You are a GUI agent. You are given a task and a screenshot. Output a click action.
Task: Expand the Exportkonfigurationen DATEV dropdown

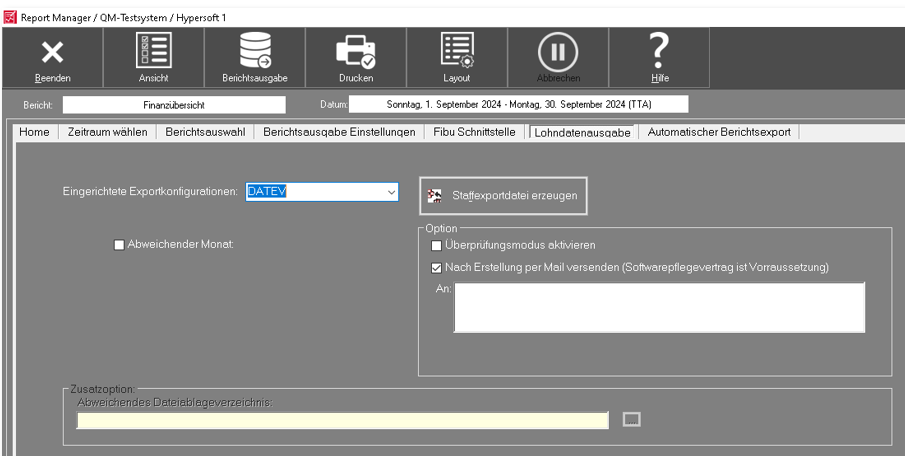pos(391,192)
